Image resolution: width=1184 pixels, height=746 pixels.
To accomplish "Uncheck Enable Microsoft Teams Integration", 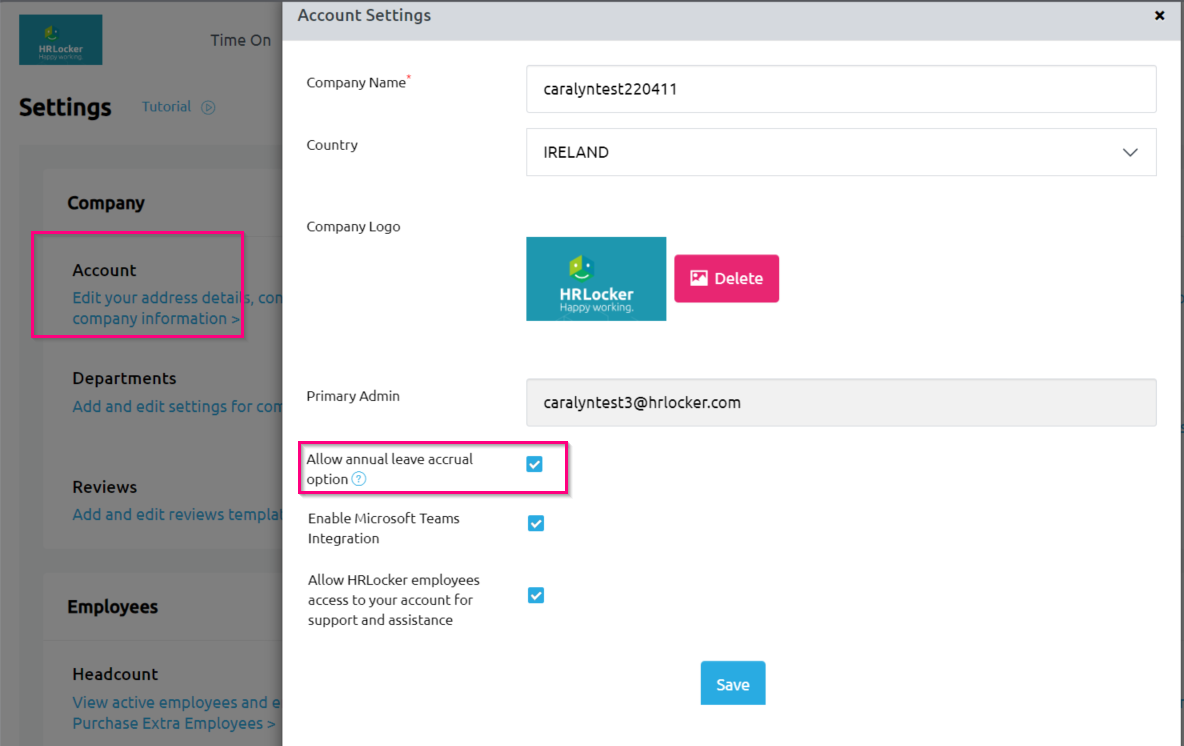I will click(536, 524).
